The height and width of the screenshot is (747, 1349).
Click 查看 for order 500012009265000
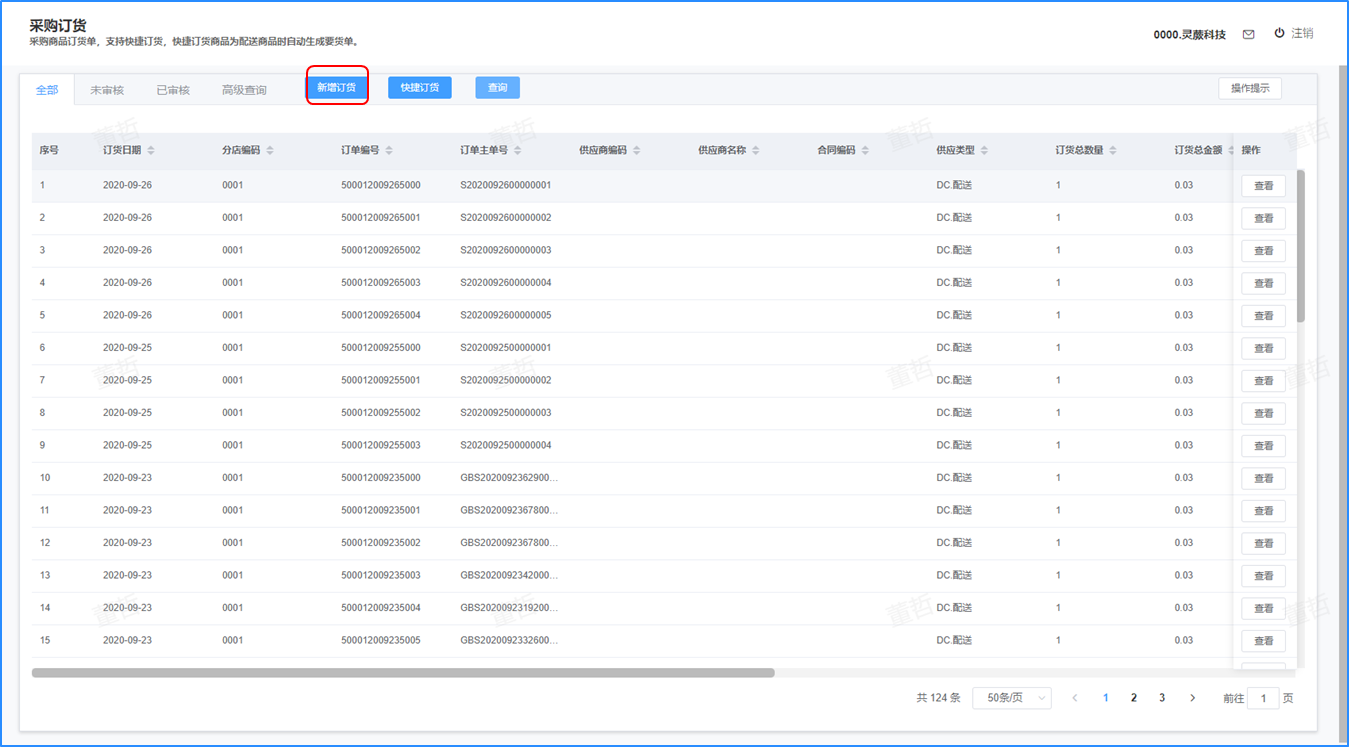point(1263,186)
